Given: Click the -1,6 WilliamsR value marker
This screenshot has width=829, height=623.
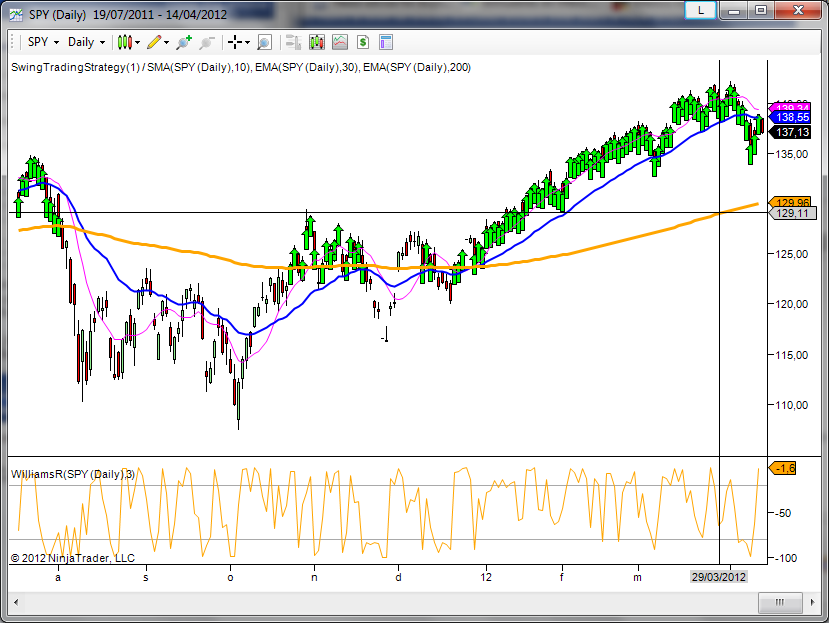Looking at the screenshot, I should (x=783, y=468).
